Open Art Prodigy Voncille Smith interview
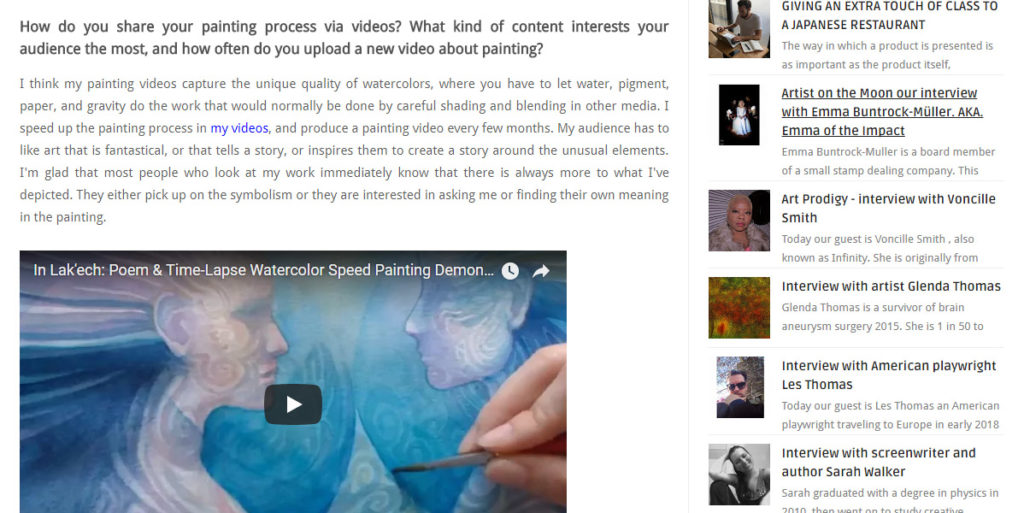 click(888, 208)
